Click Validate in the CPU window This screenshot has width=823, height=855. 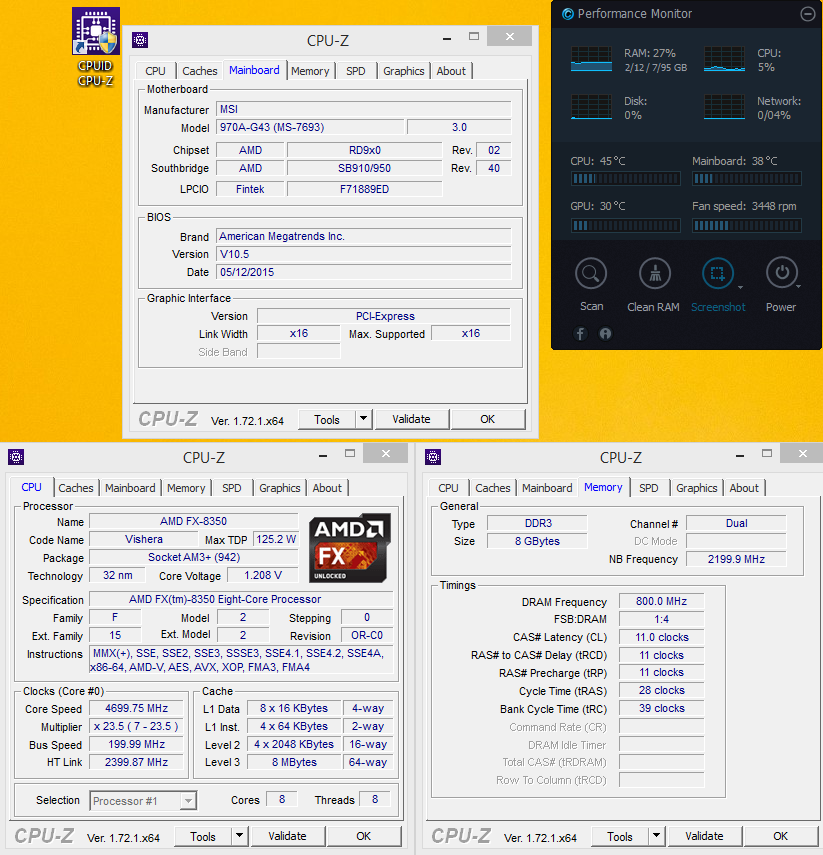point(287,836)
